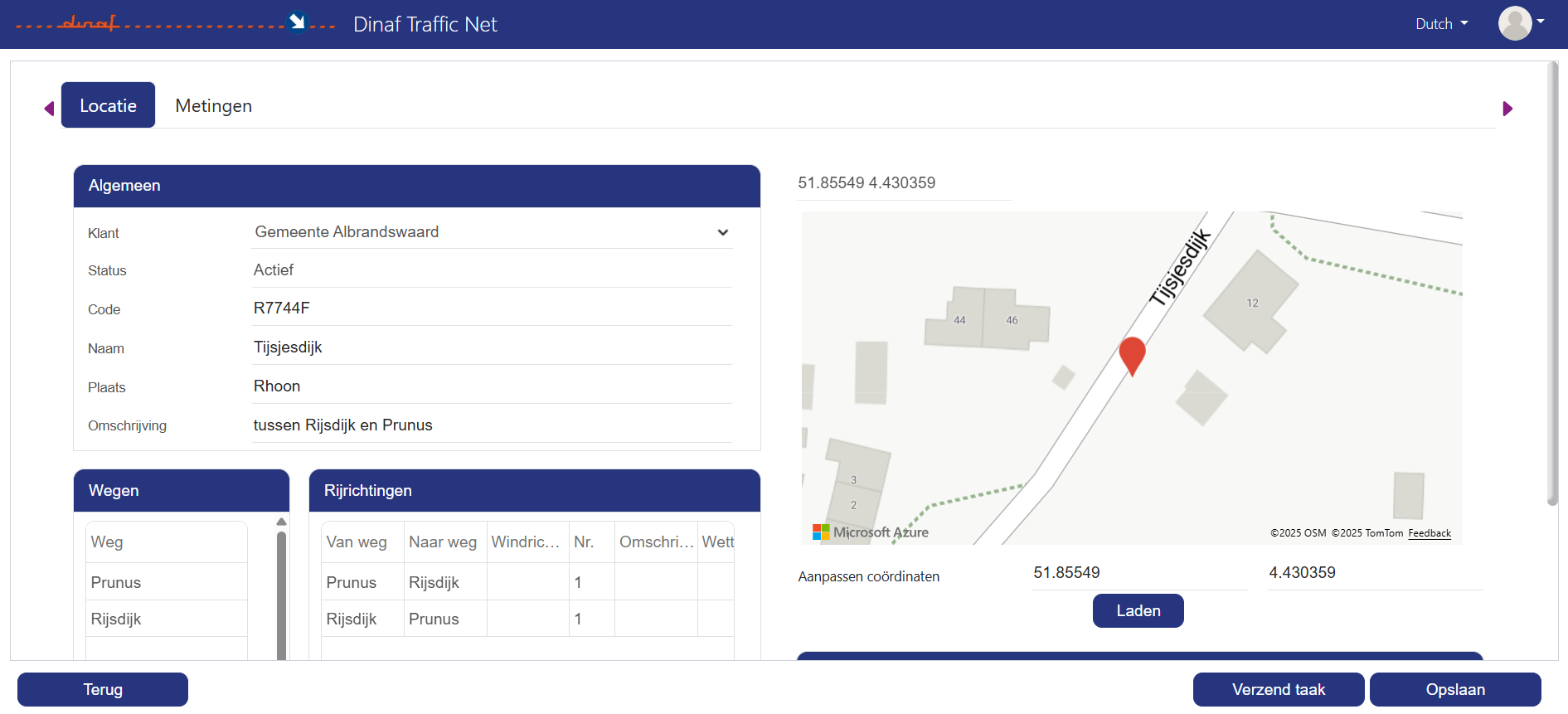
Task: Click the Van weg column header
Action: 363,542
